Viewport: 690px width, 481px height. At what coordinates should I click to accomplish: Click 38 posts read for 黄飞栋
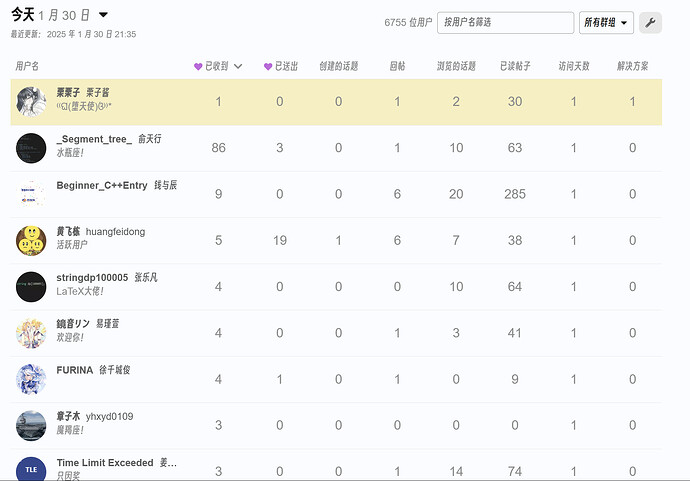(515, 241)
